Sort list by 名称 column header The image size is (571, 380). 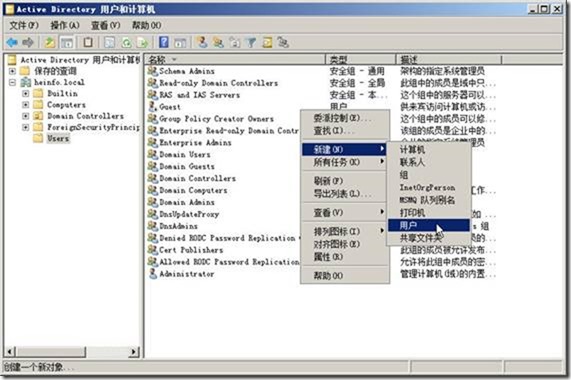click(x=235, y=59)
